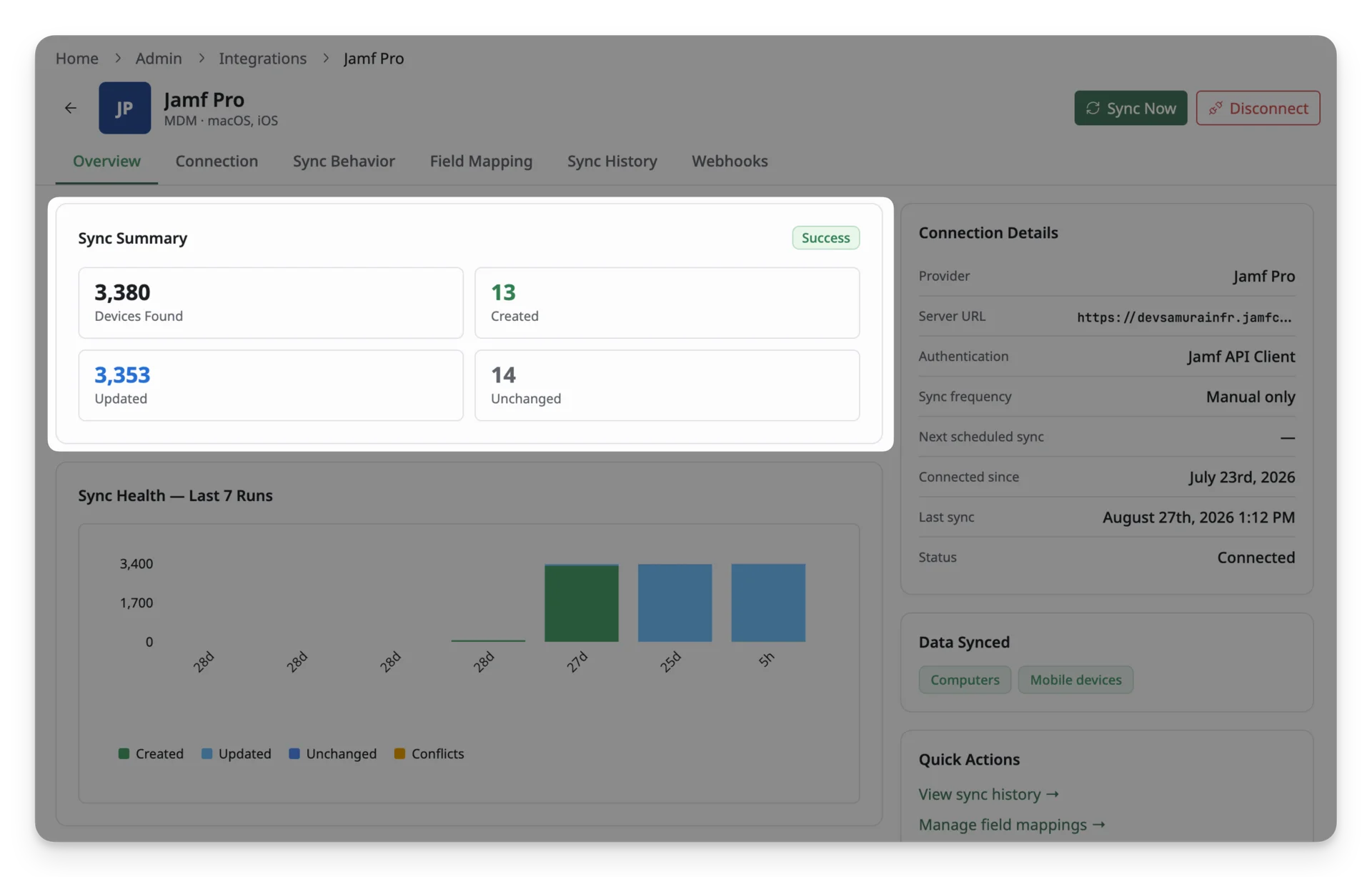Open the Manage field mappings link

point(1012,825)
